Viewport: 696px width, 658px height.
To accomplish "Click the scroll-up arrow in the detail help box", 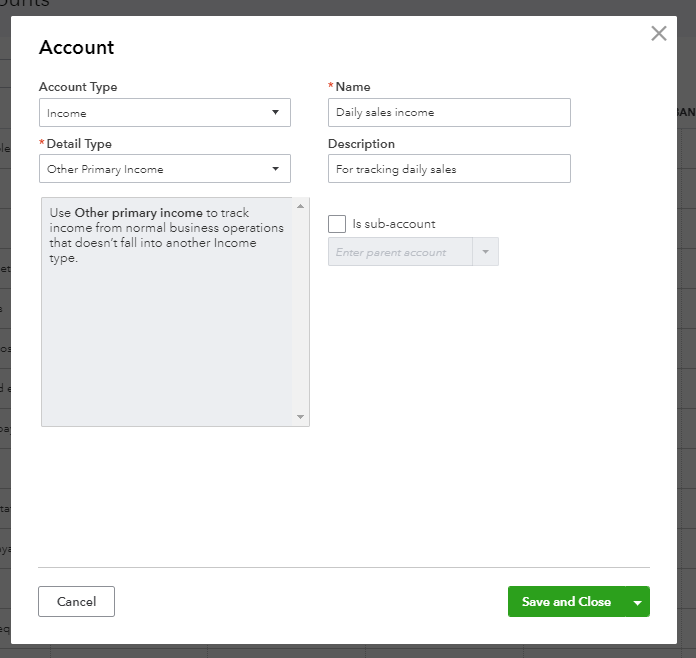I will 300,207.
